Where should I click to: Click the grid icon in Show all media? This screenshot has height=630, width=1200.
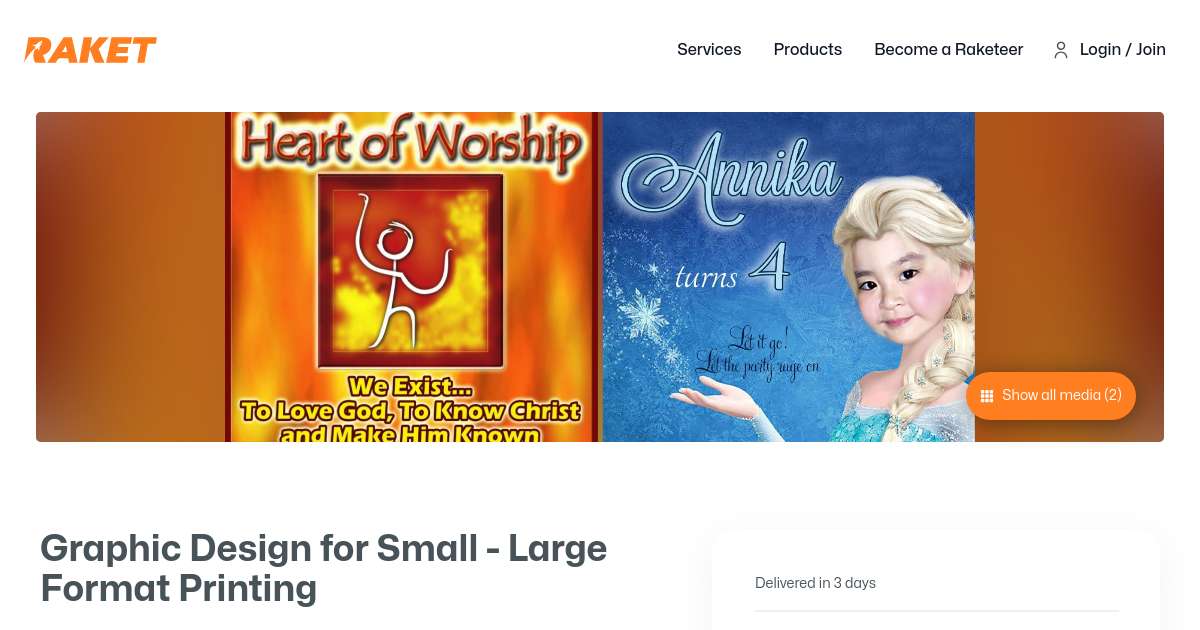pos(987,396)
